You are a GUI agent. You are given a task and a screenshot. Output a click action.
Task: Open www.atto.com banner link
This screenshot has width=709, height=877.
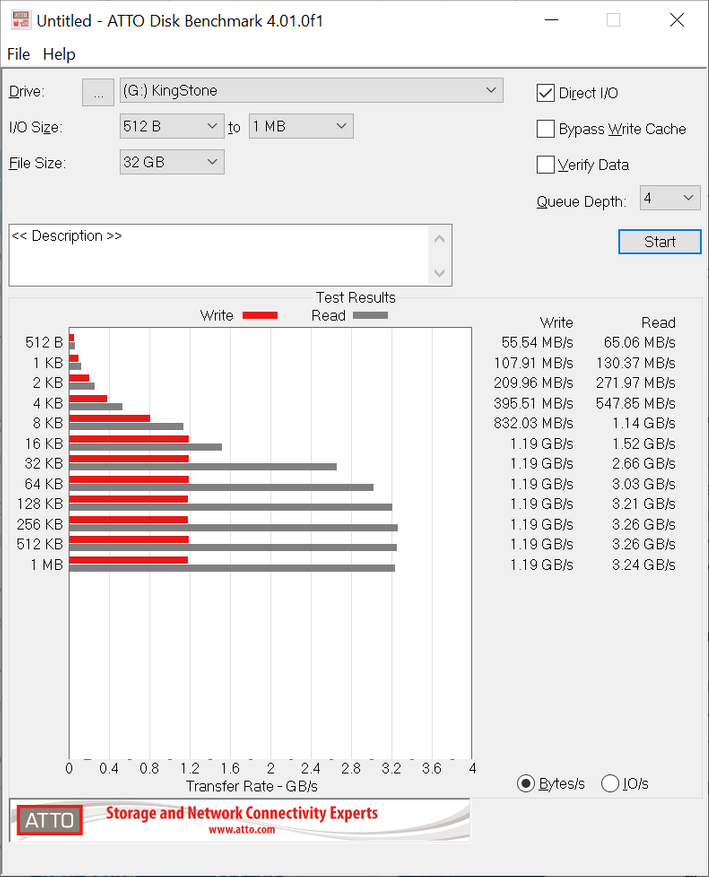(242, 830)
